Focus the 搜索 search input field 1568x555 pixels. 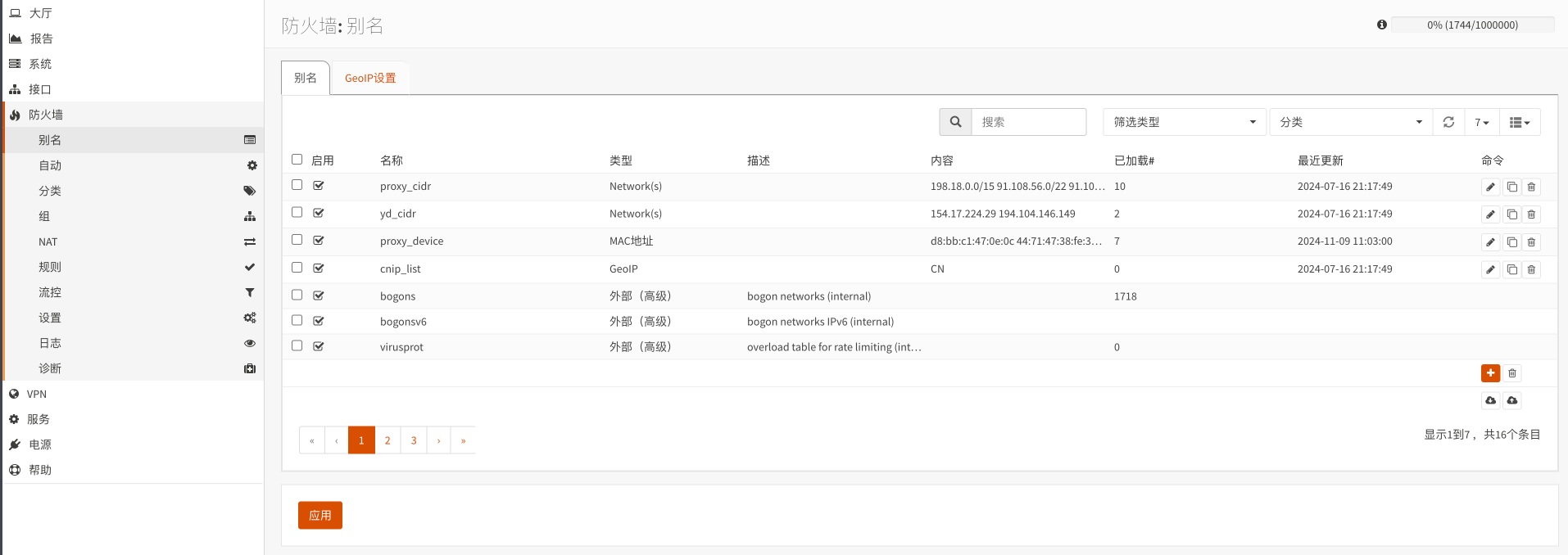(x=1029, y=122)
